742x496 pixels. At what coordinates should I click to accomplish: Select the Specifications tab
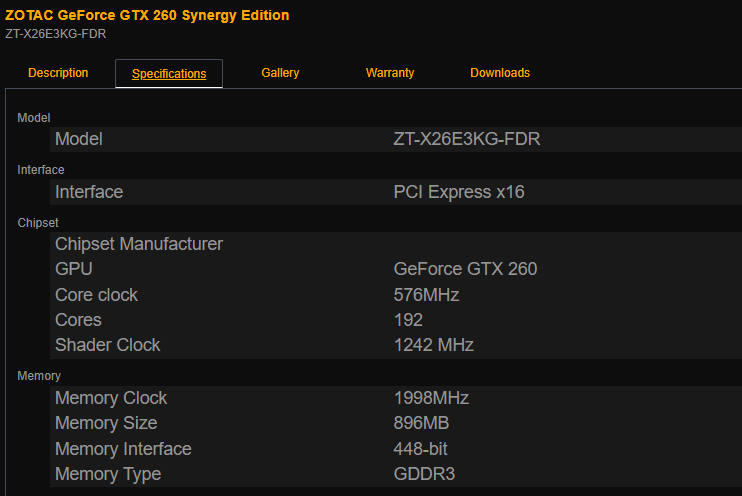169,74
